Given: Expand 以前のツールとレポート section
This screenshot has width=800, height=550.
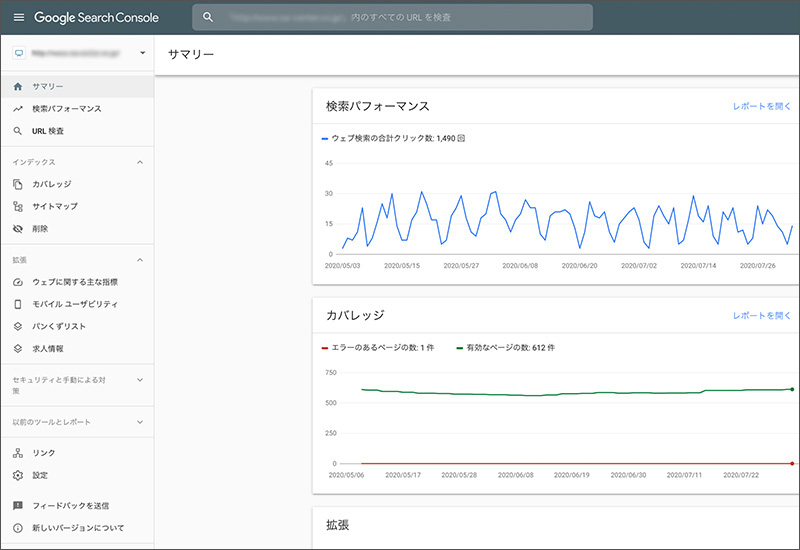Looking at the screenshot, I should pos(140,422).
